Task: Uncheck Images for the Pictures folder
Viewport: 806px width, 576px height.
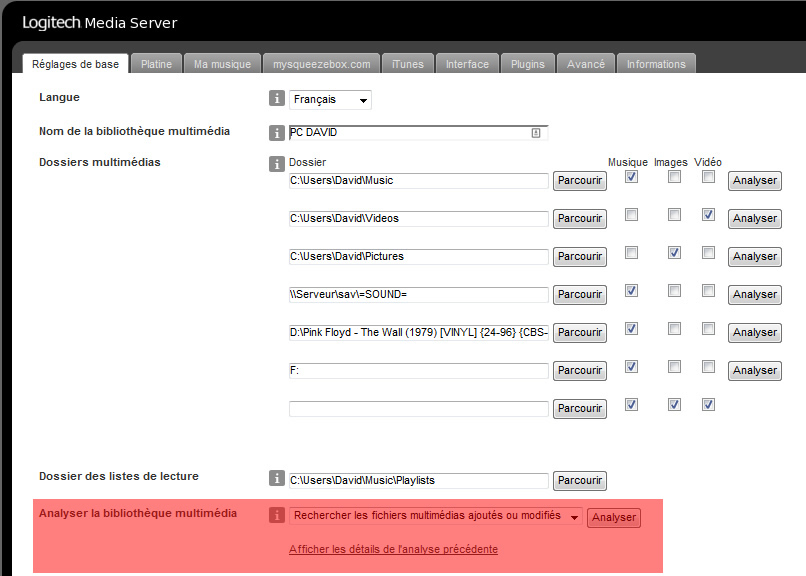Action: coord(673,252)
